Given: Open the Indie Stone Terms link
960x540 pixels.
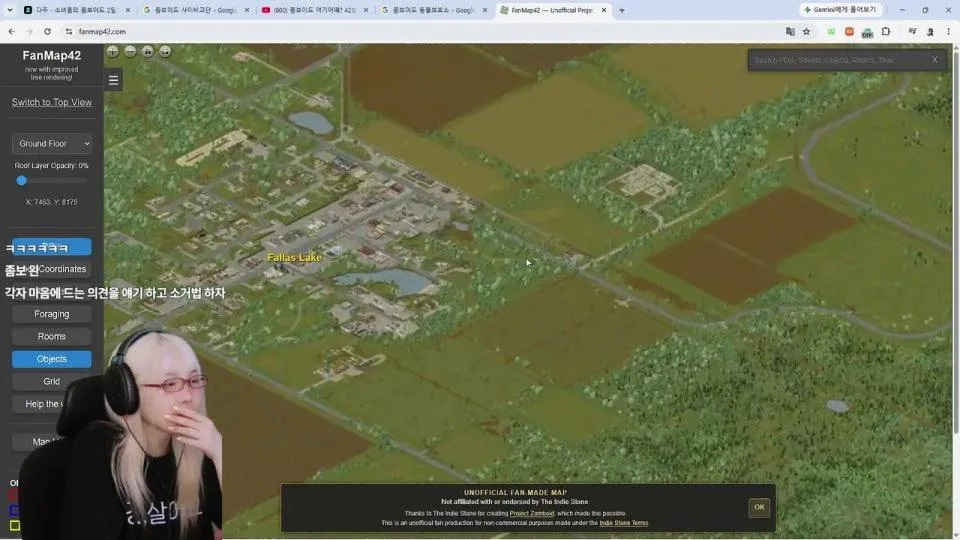Looking at the screenshot, I should click(623, 523).
